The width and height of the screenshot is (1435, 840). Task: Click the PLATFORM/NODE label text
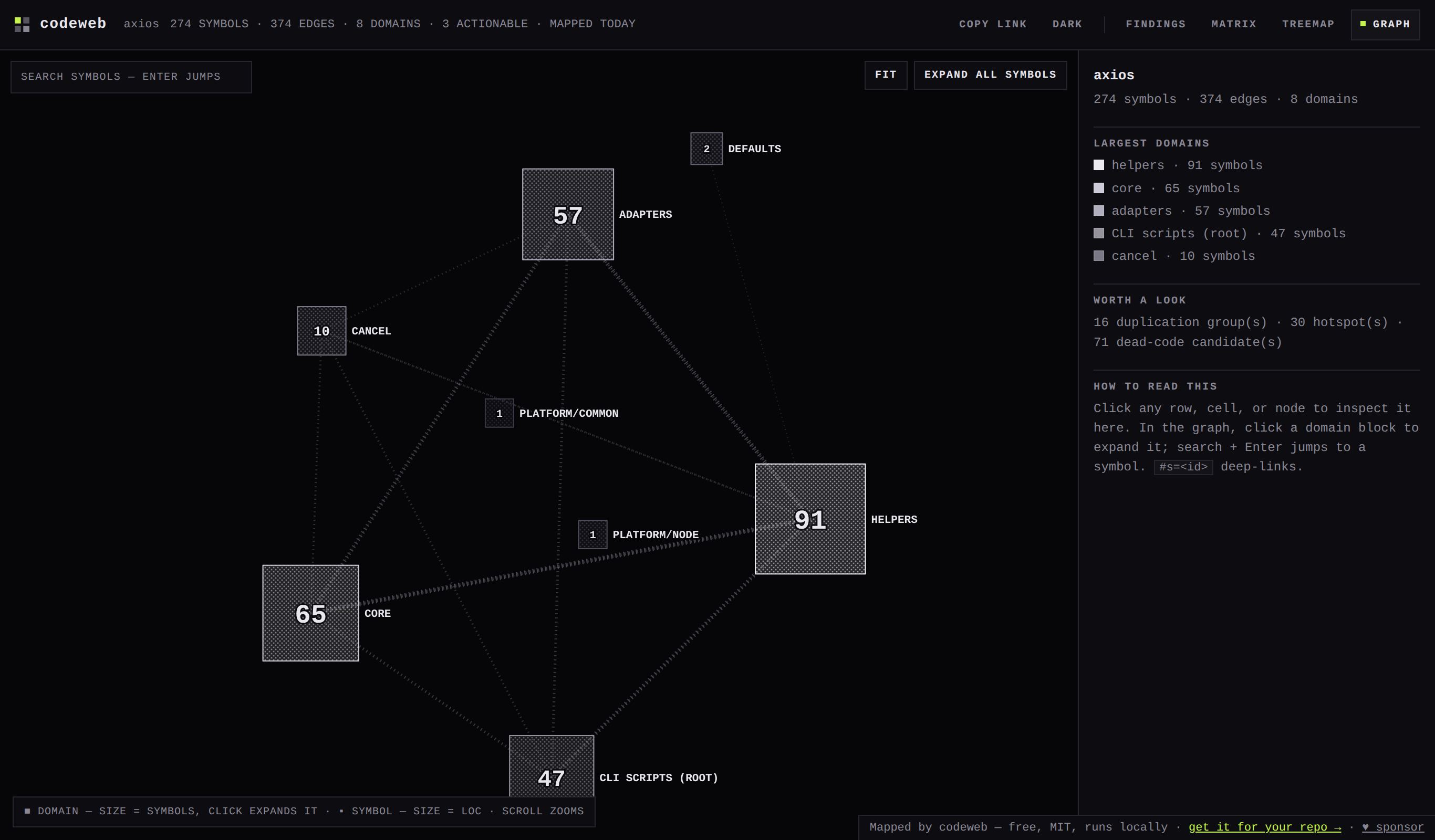click(x=656, y=535)
